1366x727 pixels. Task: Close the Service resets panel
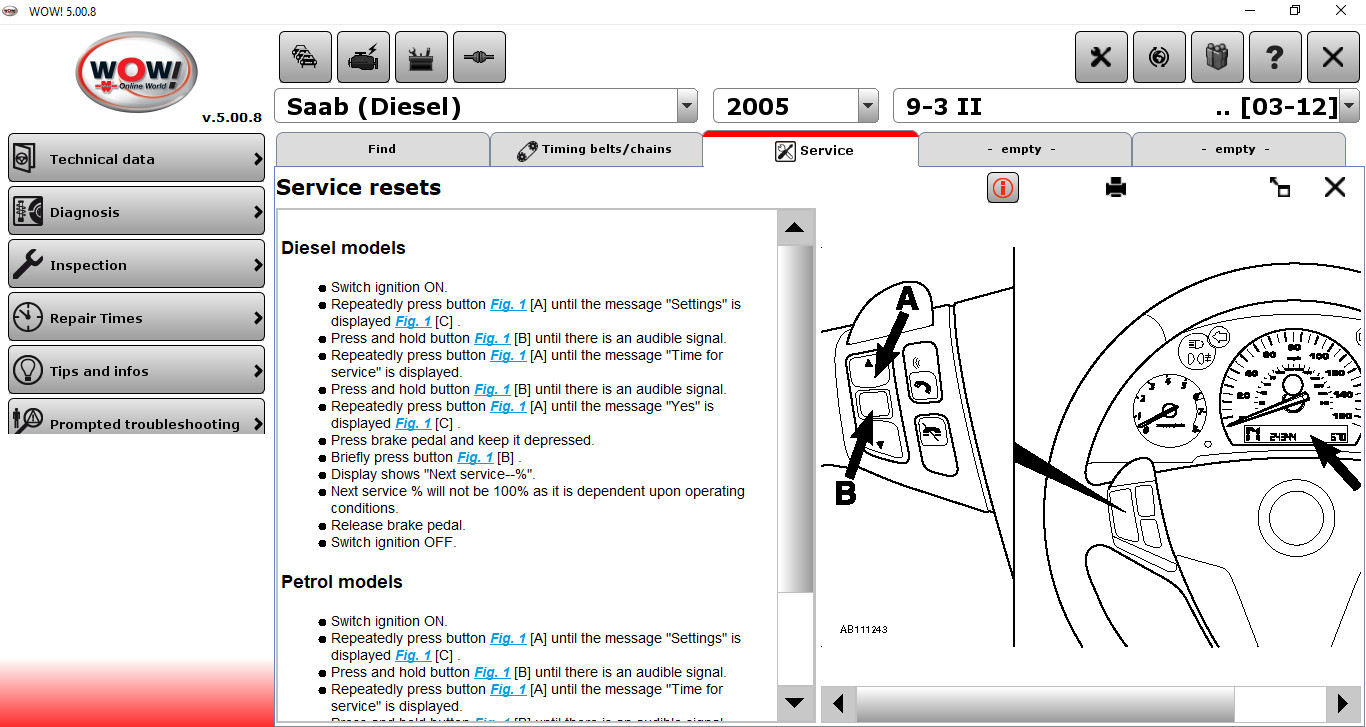(1335, 187)
